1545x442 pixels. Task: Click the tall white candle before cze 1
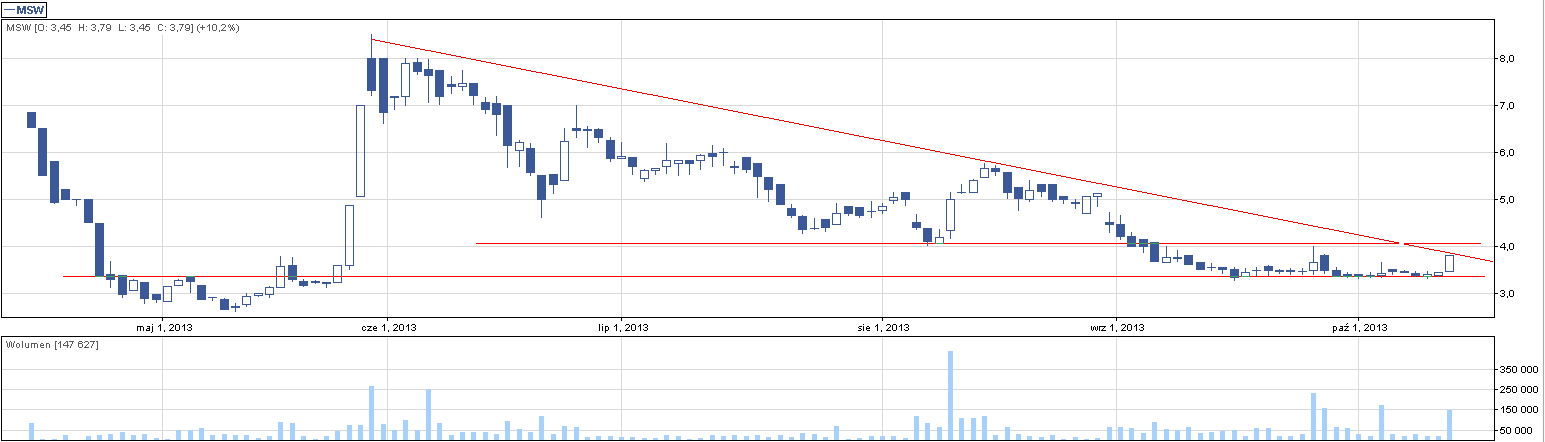tap(360, 151)
